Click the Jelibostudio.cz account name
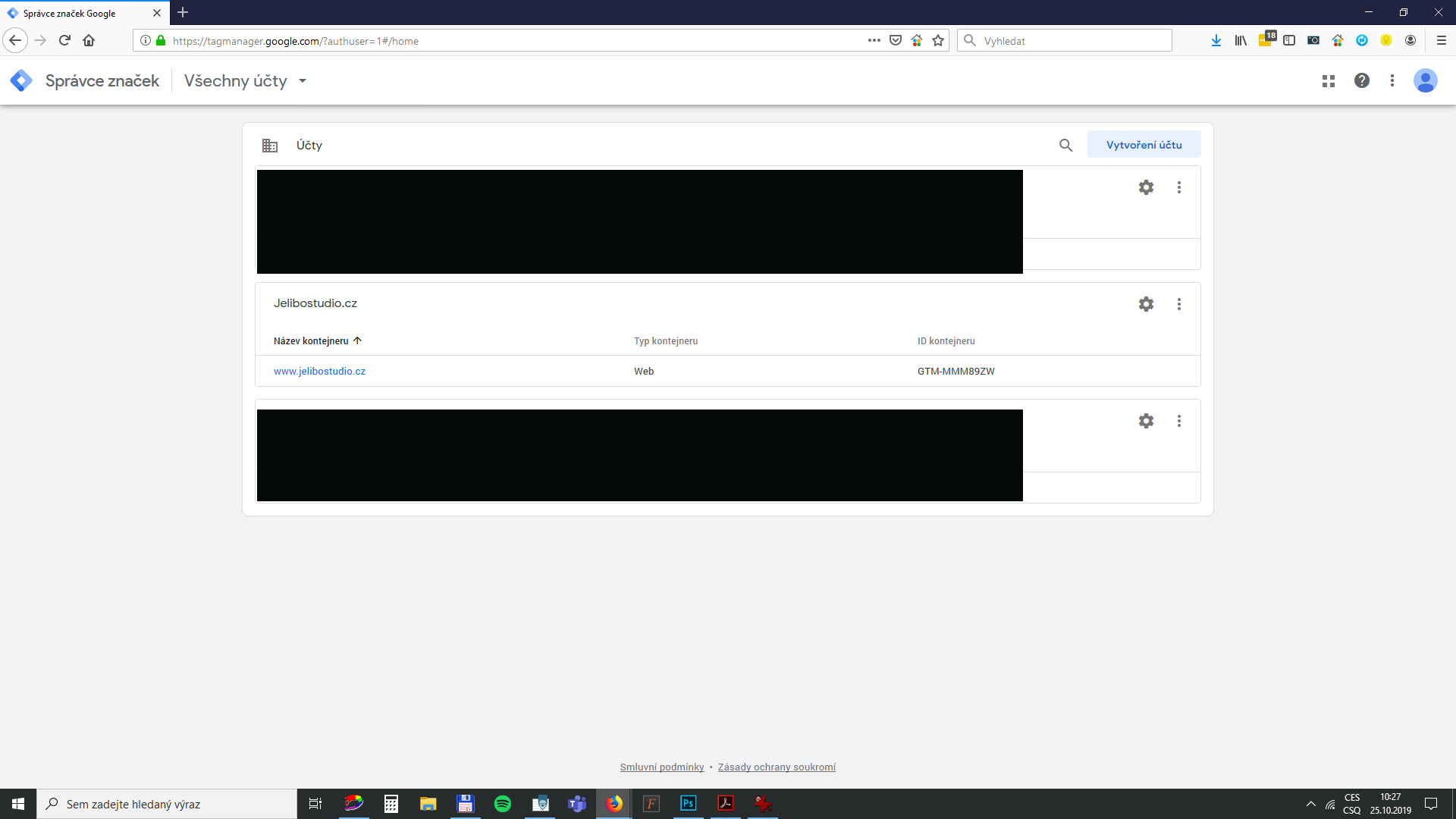This screenshot has height=819, width=1456. [315, 303]
